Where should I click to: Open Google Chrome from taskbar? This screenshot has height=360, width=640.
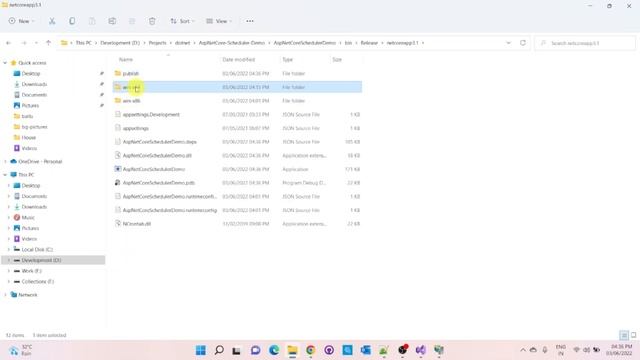[311, 350]
